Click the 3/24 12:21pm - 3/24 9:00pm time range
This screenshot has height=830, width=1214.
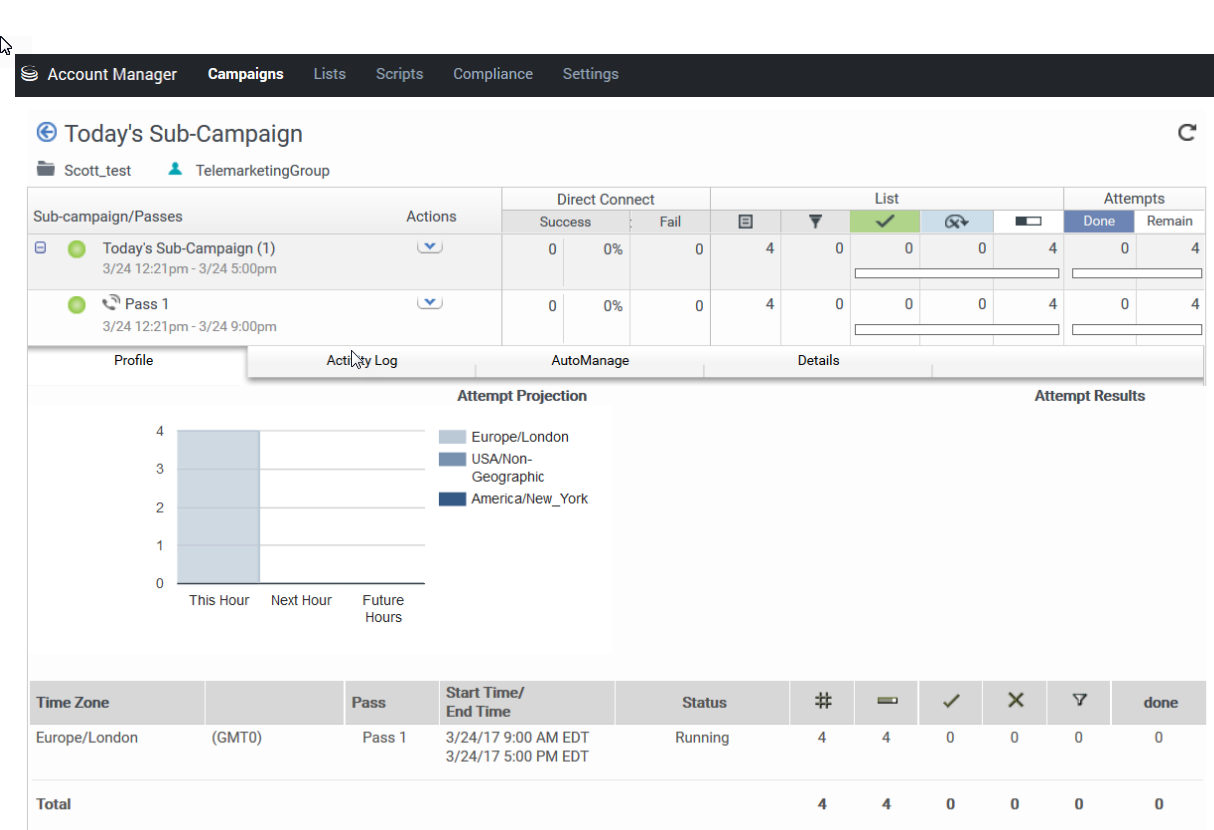click(x=190, y=326)
